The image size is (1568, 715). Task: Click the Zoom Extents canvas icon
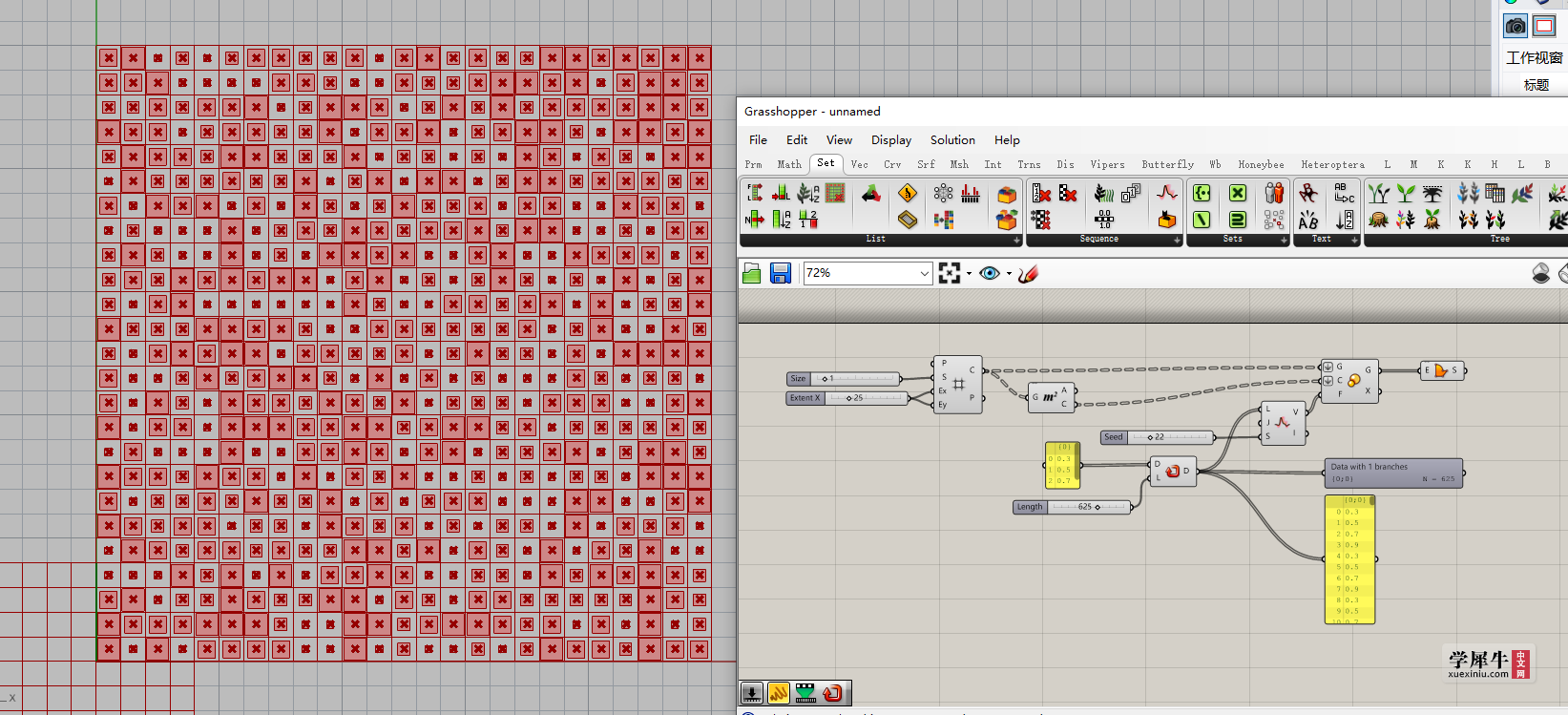pyautogui.click(x=950, y=273)
